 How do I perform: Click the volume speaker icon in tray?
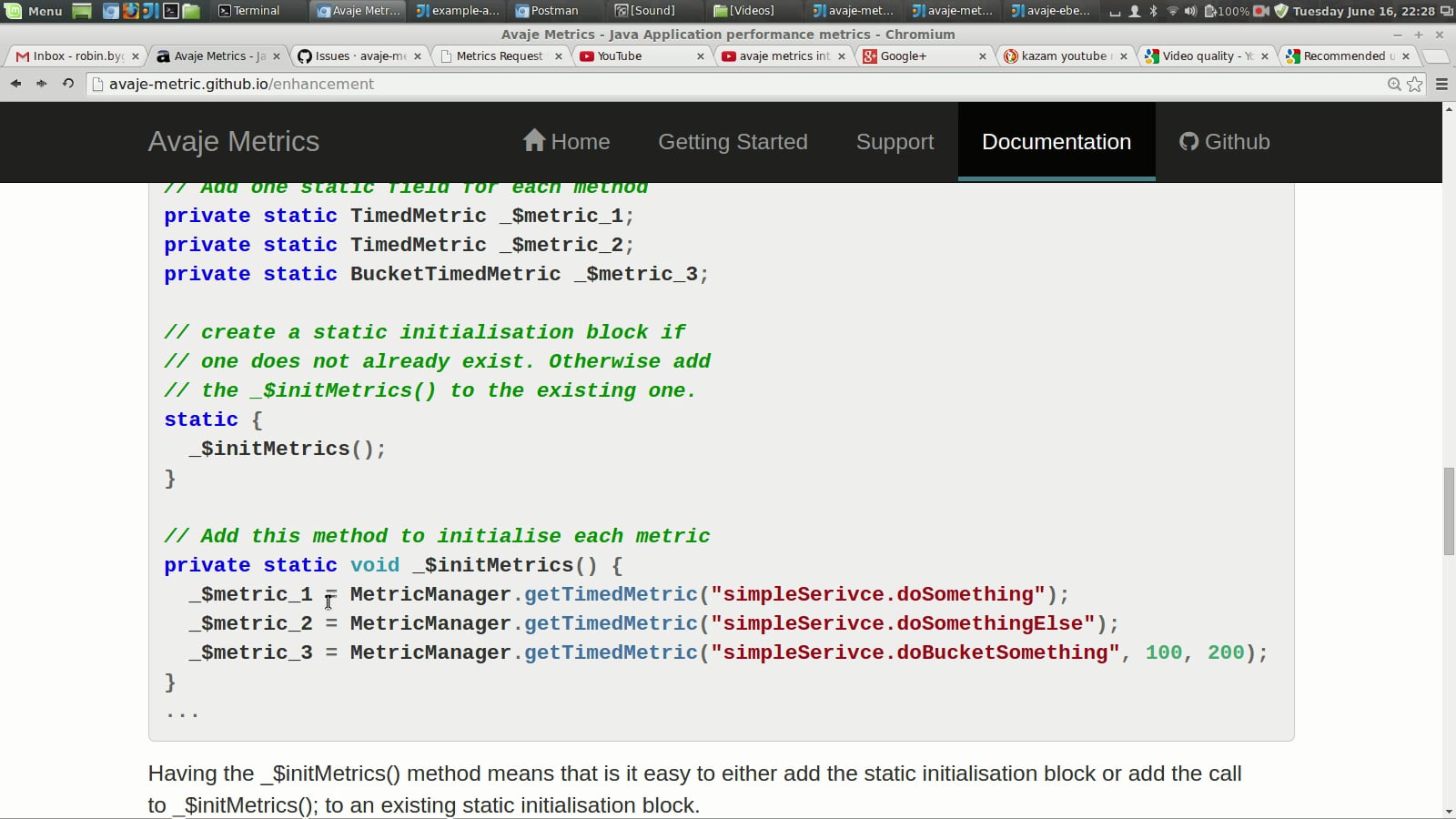[1190, 11]
